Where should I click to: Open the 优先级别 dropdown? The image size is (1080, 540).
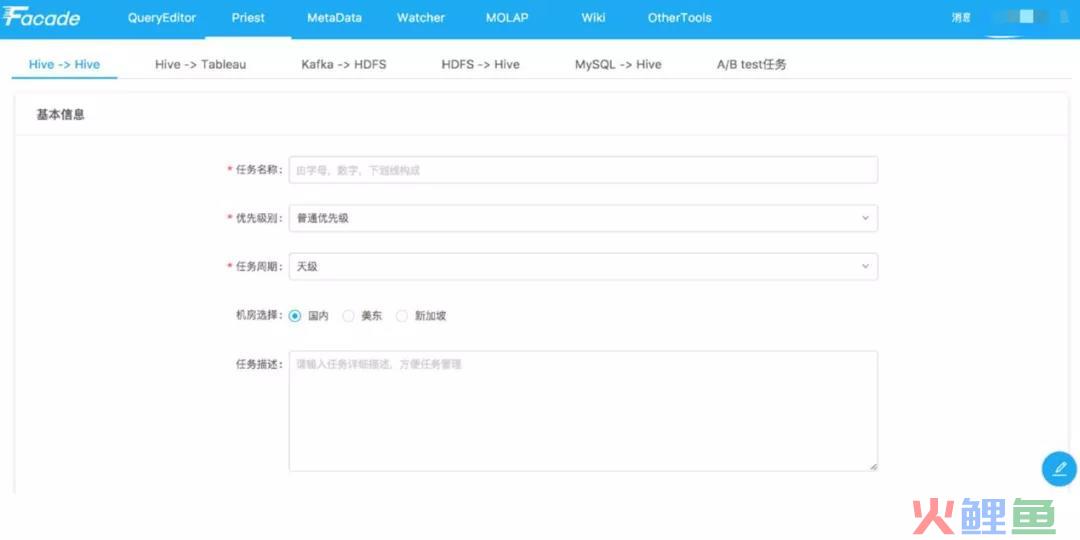(583, 218)
